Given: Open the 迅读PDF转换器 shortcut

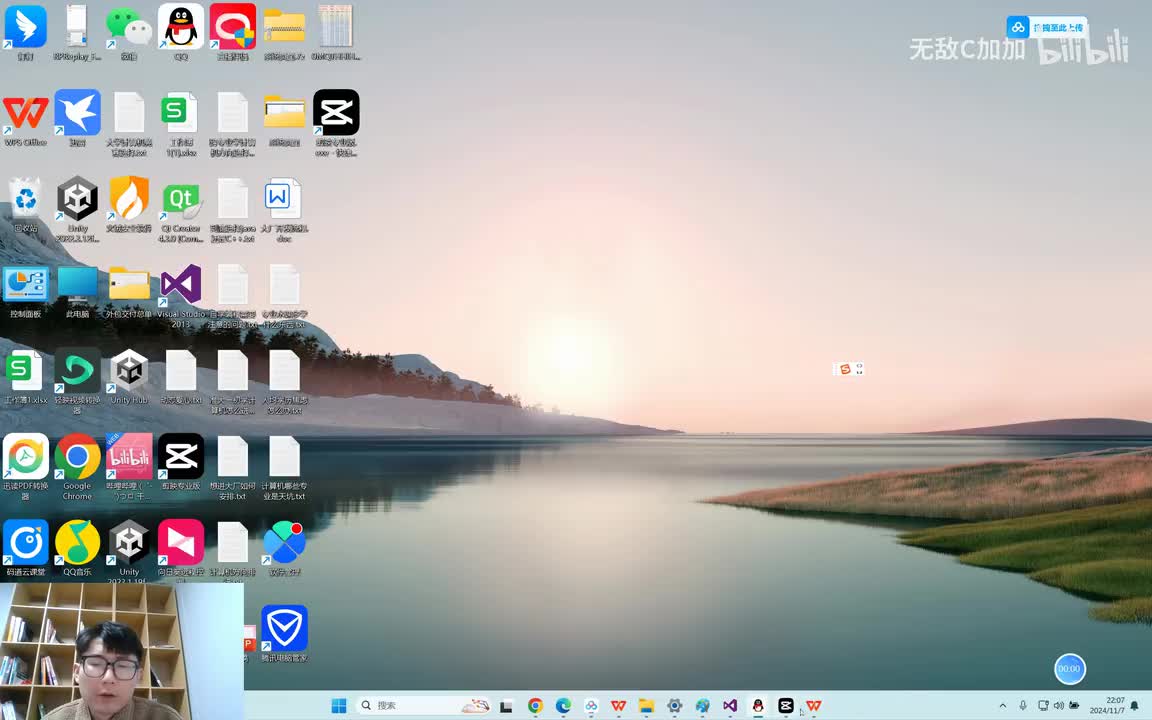Looking at the screenshot, I should 26,456.
